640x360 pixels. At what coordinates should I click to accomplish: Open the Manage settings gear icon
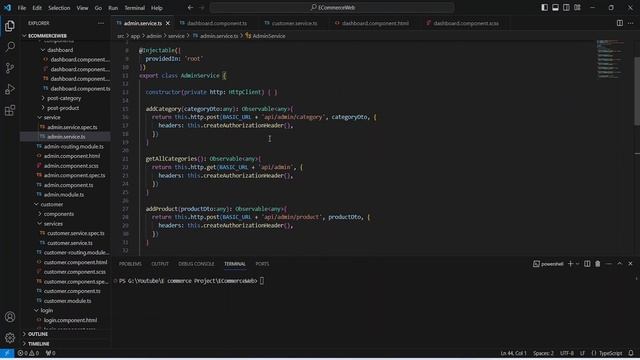pyautogui.click(x=10, y=337)
